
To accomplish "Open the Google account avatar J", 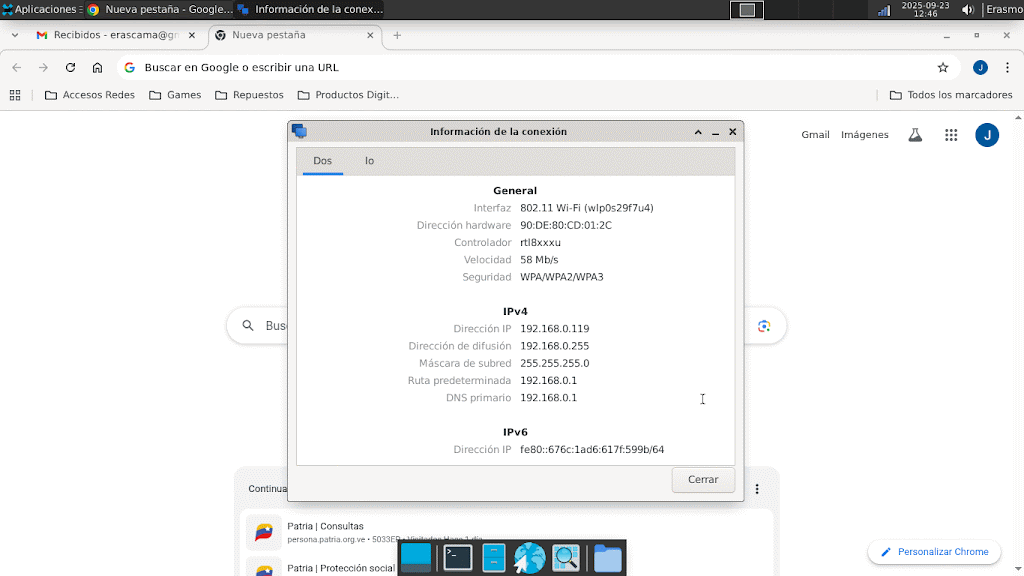I will click(x=987, y=135).
